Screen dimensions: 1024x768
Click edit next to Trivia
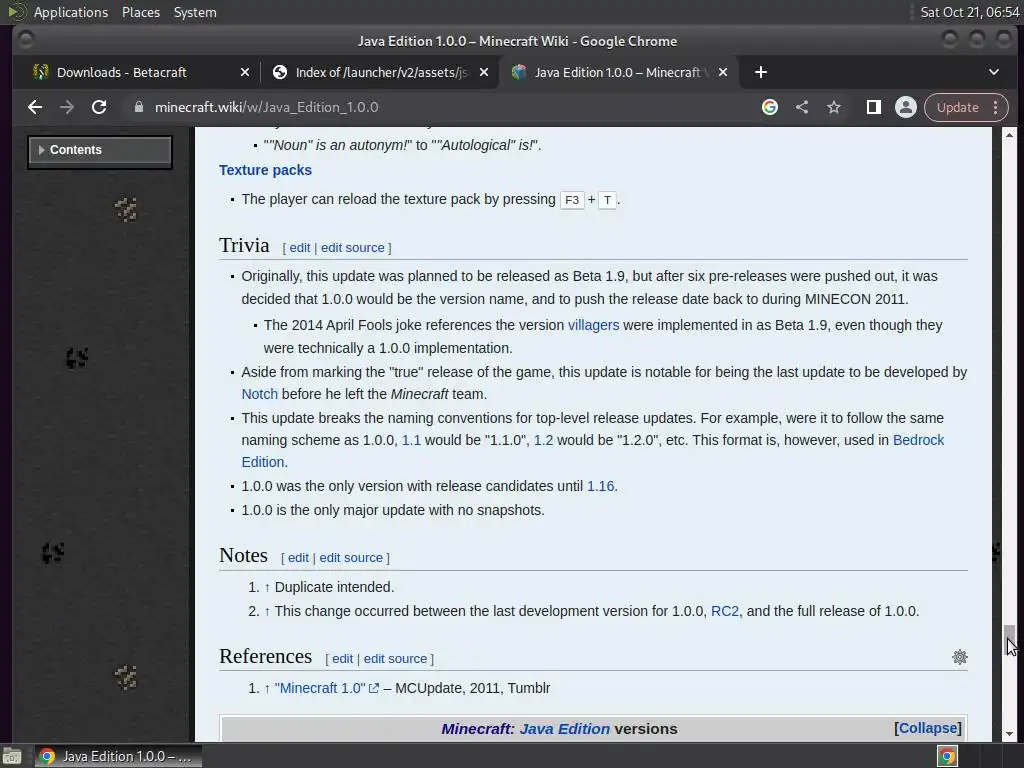click(300, 248)
